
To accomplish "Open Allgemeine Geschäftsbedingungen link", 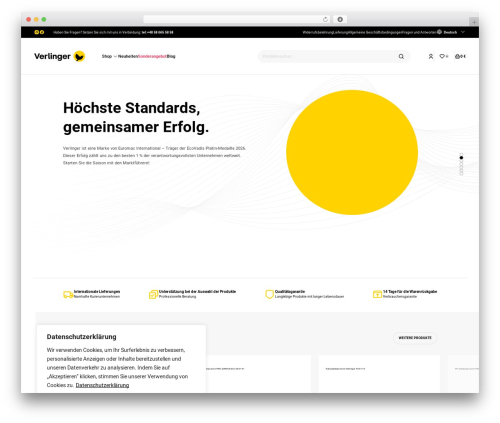I will click(x=374, y=32).
